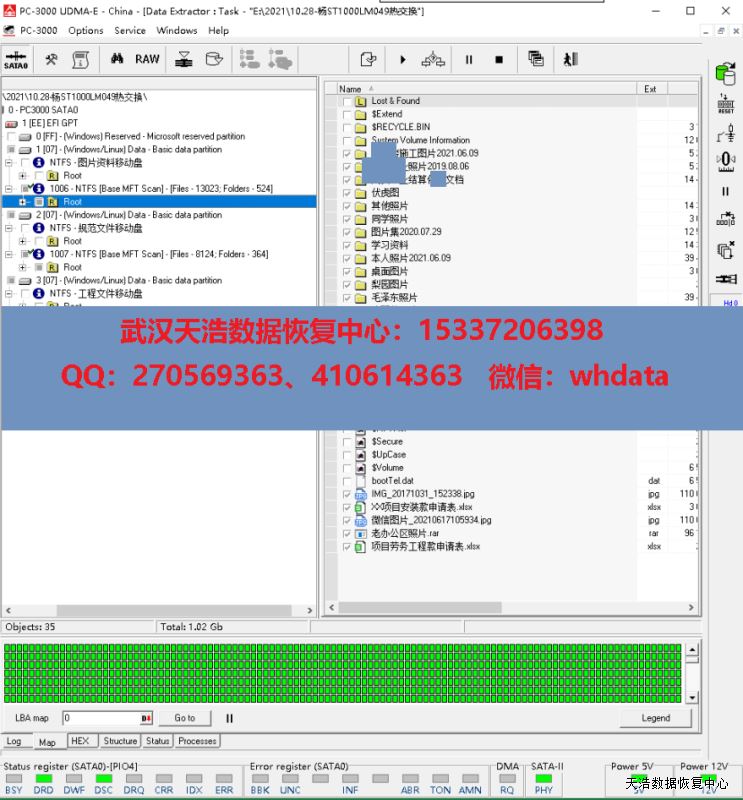Toggle checkbox for 学习资料 folder

[347, 245]
